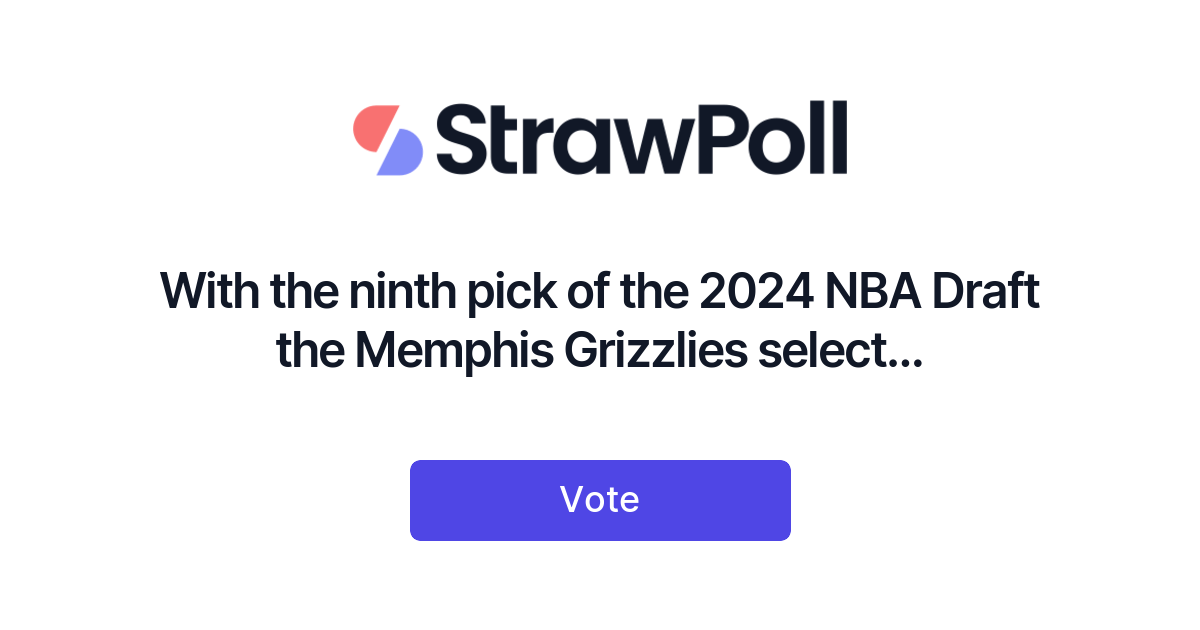Screen dimensions: 1200x630
Task: Click inside the Vote button label
Action: pos(600,499)
